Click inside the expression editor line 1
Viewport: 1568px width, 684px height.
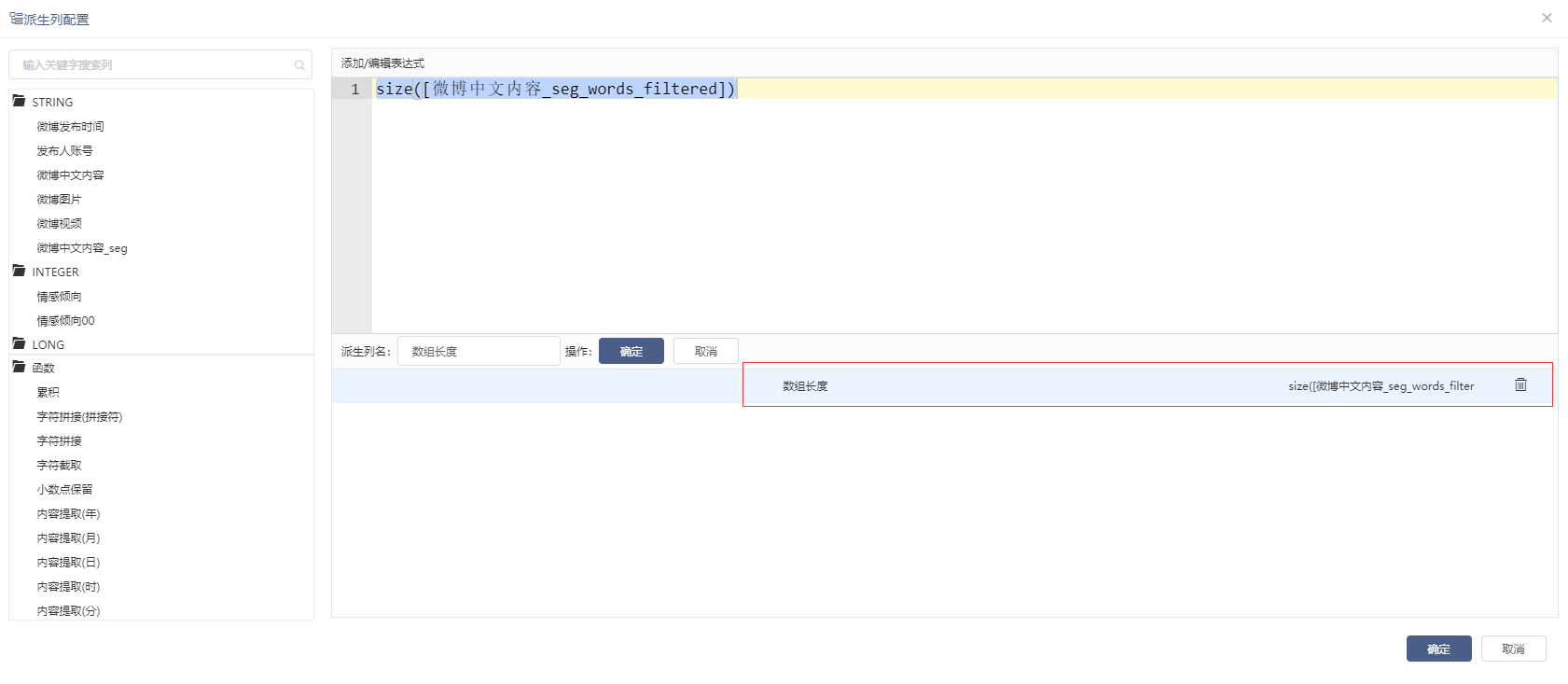click(x=964, y=89)
